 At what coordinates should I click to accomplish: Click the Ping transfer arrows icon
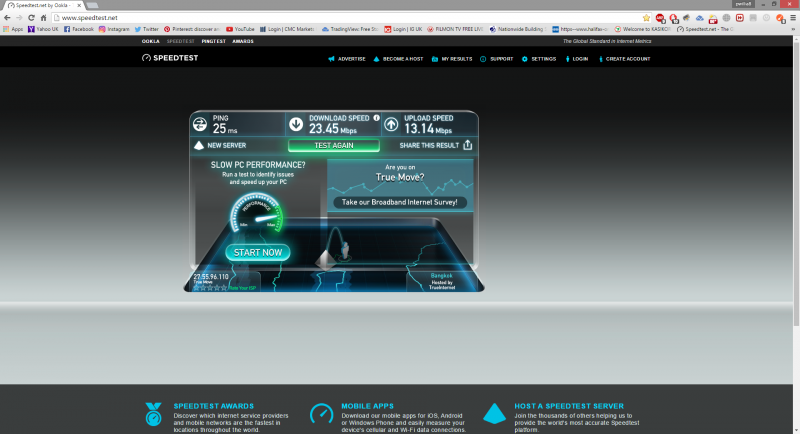[200, 124]
